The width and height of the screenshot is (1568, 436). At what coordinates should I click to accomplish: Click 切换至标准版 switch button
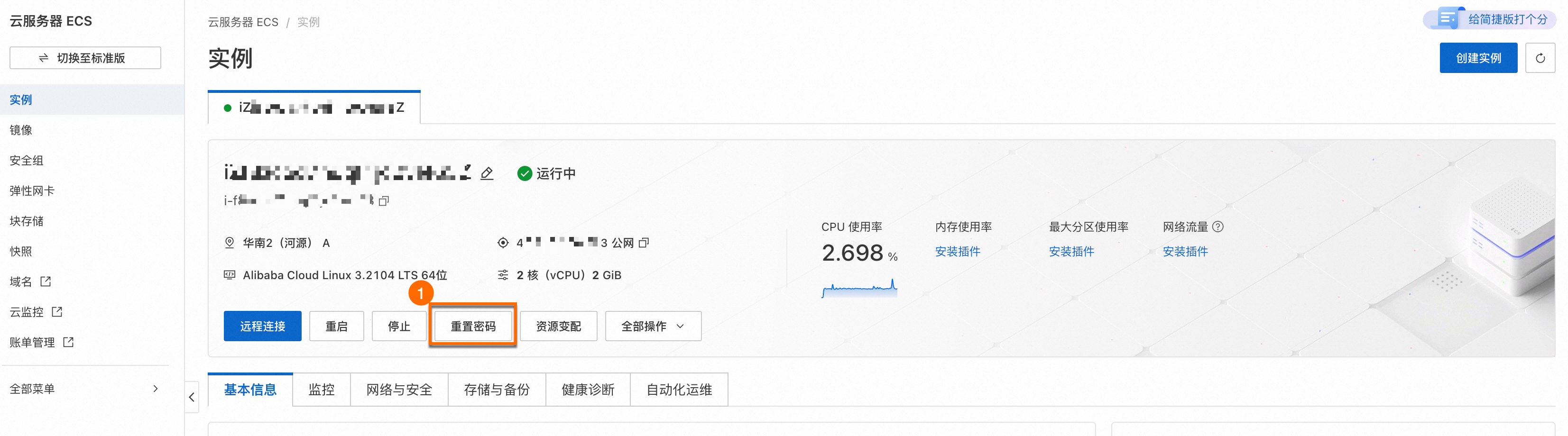85,58
